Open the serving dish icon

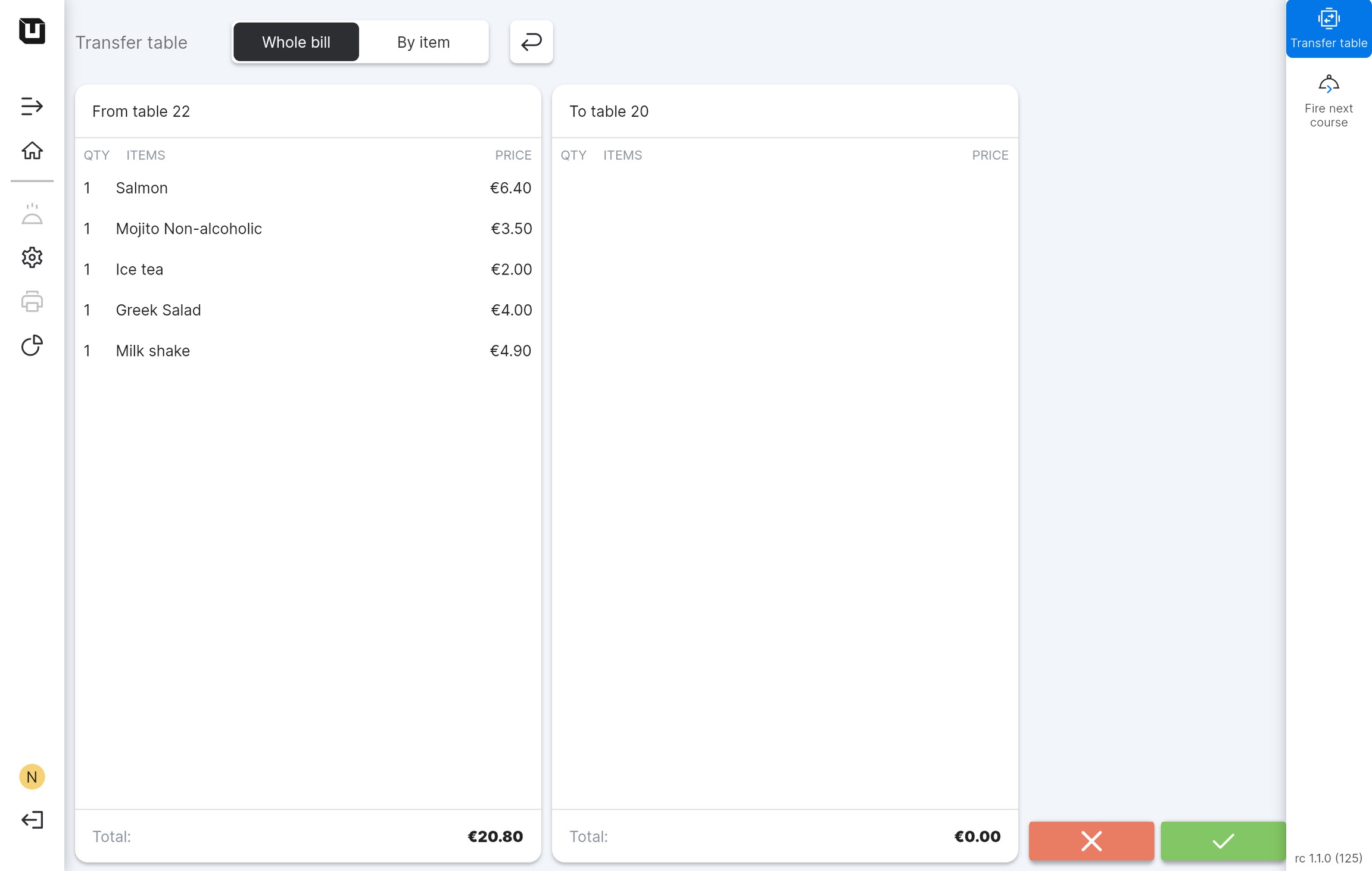point(32,214)
